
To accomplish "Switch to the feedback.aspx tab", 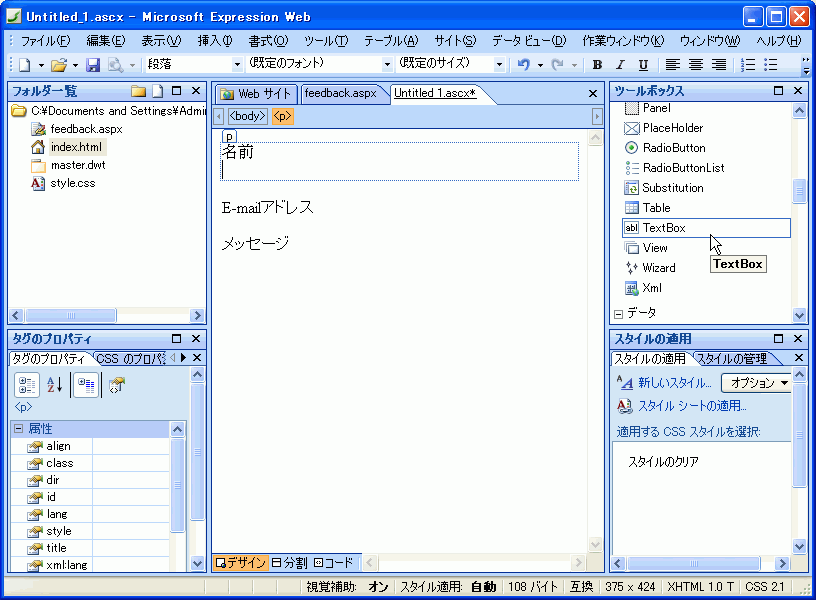I will 340,94.
